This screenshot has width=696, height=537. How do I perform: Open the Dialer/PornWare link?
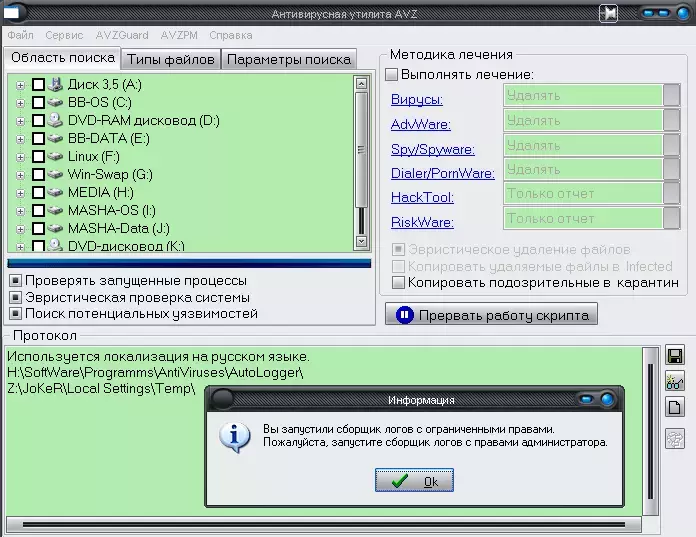(x=443, y=173)
